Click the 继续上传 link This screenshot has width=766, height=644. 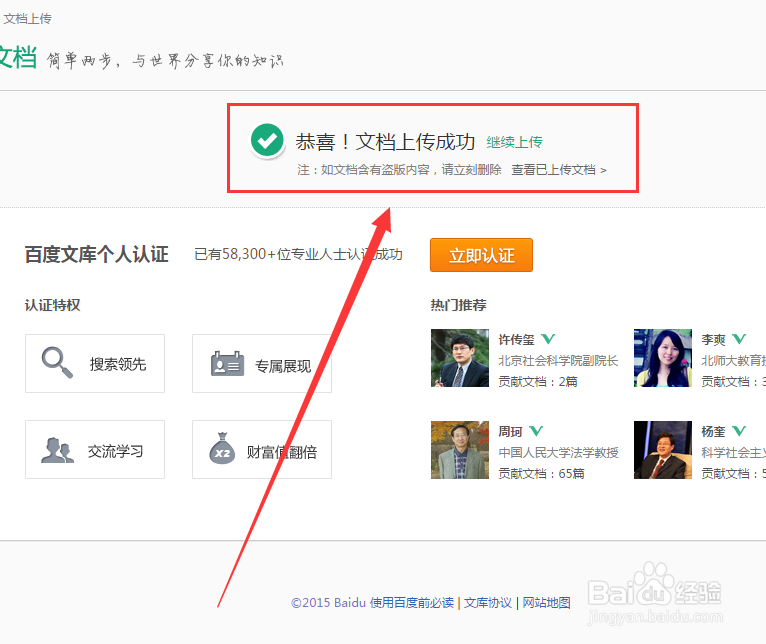pos(514,142)
